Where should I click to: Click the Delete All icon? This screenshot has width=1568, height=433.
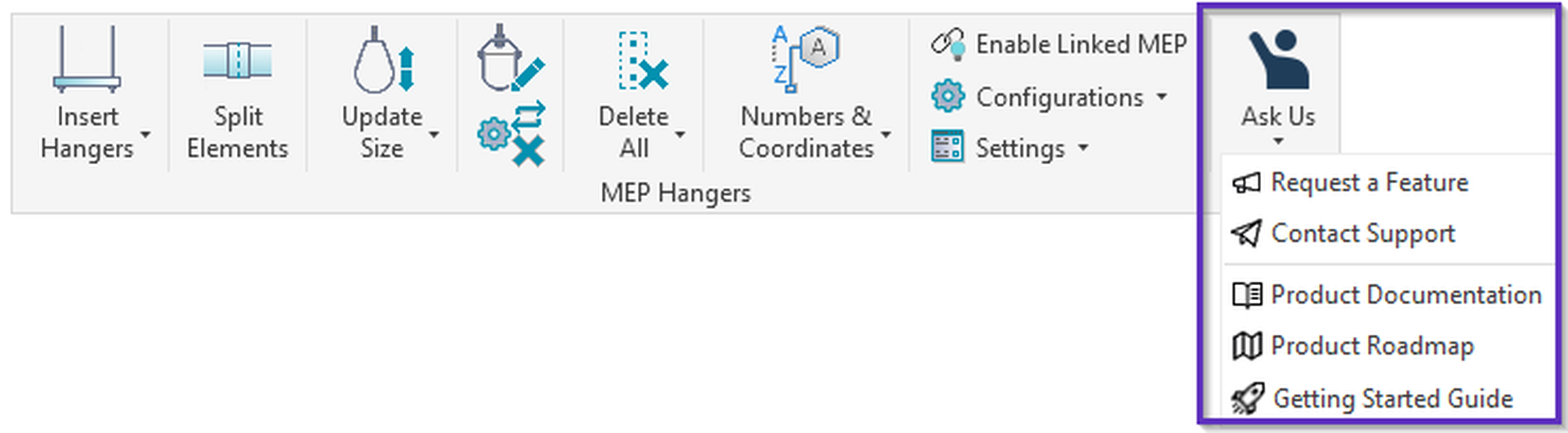[x=642, y=61]
